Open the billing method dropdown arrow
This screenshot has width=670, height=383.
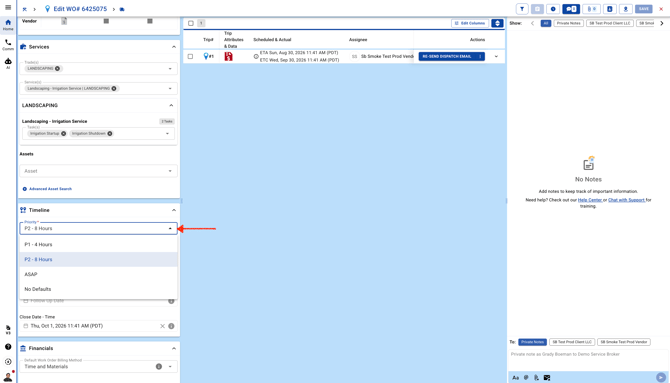coord(170,366)
